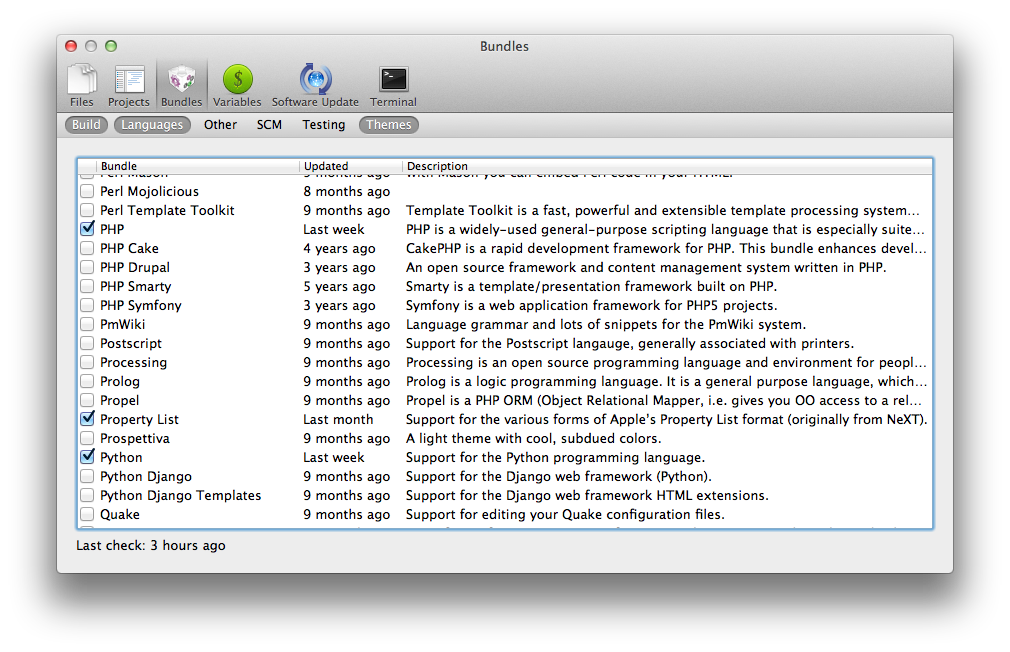
Task: Click the 'Last check: 3 hours ago' status
Action: pos(151,545)
